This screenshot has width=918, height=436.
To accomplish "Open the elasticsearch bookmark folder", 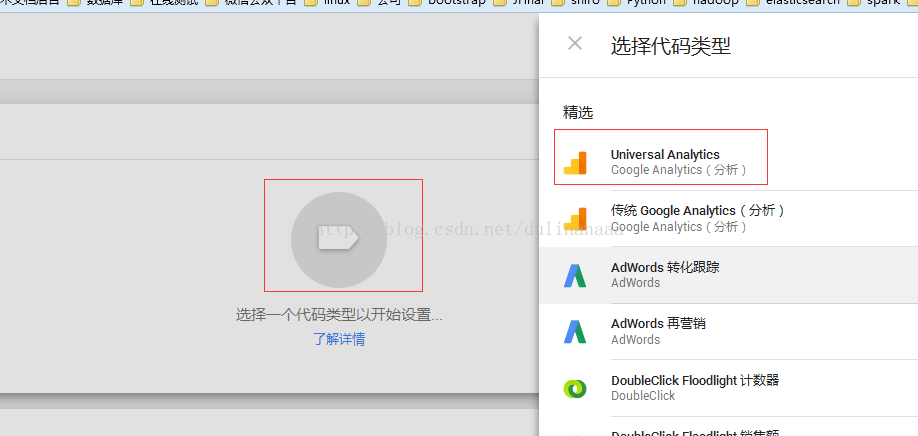I will click(x=794, y=2).
